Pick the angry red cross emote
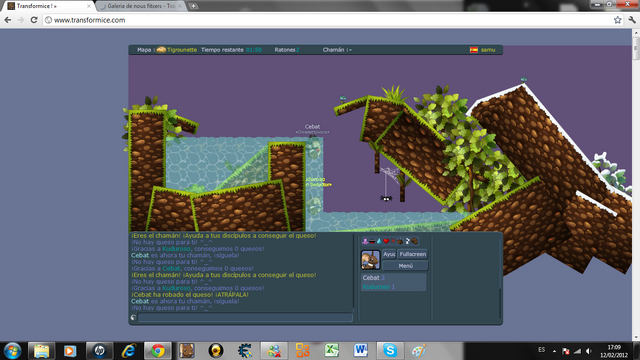Viewport: 640px width, 360px height. tap(393, 241)
